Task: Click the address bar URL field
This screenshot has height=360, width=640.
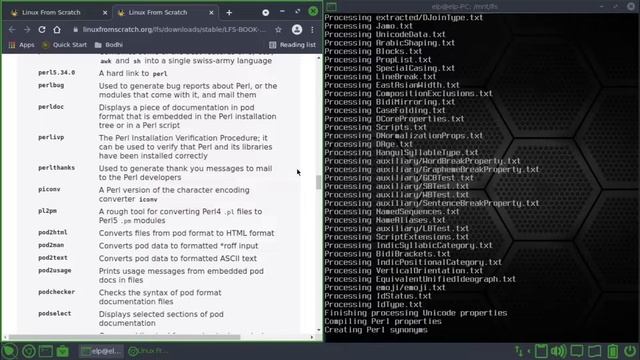Action: tap(174, 29)
